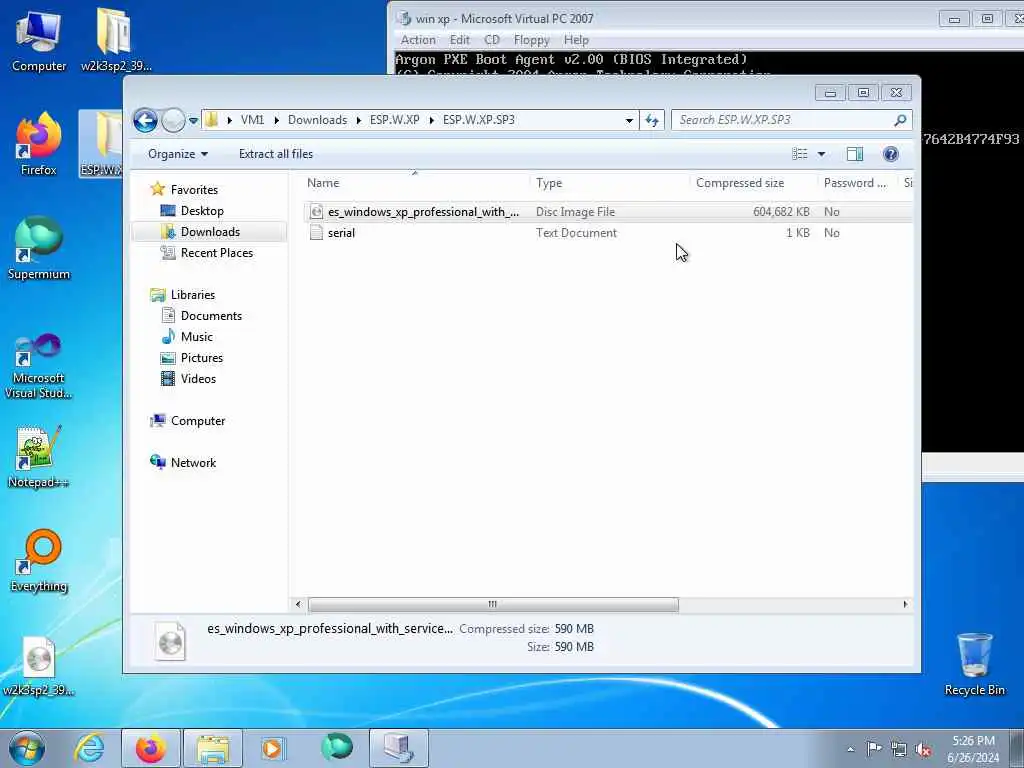Launch Firefox from the desktop shortcut
Viewport: 1024px width, 768px height.
click(x=39, y=145)
